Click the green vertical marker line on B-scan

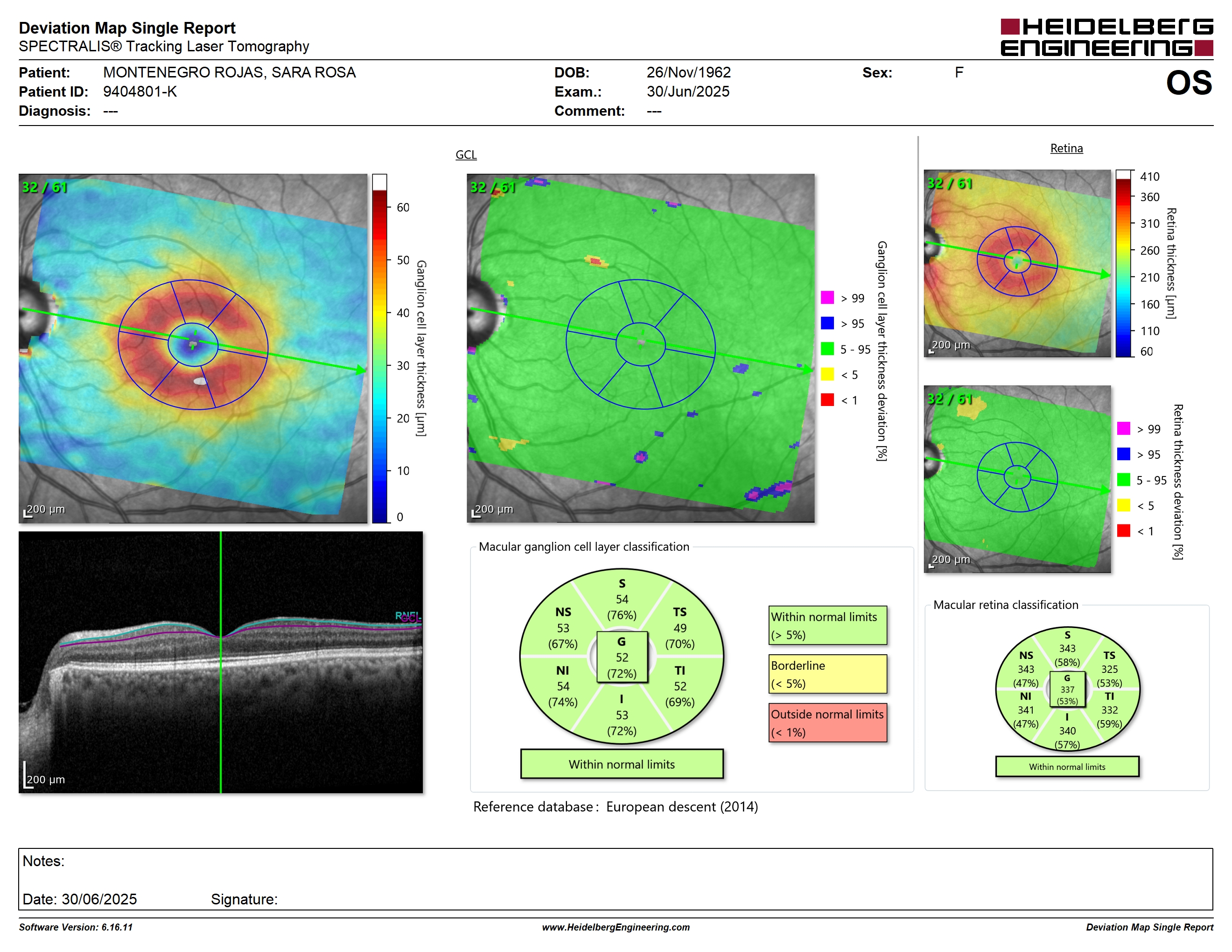click(221, 662)
